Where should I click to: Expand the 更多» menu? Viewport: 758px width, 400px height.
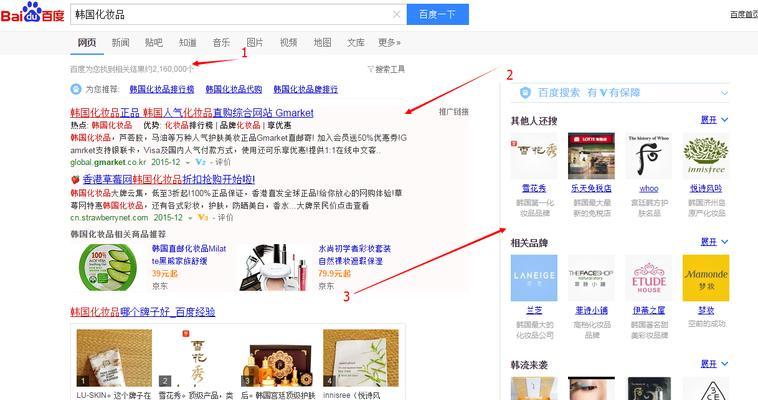pyautogui.click(x=389, y=43)
